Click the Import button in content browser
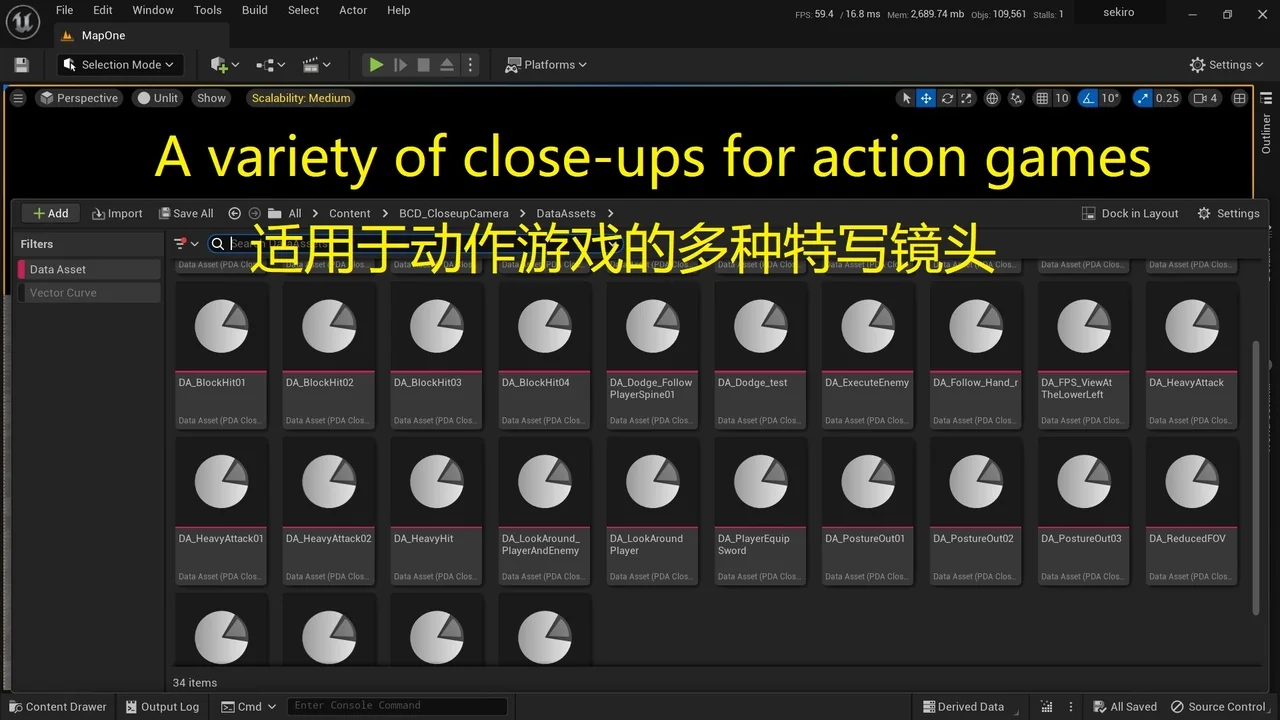The width and height of the screenshot is (1280, 720). point(117,213)
